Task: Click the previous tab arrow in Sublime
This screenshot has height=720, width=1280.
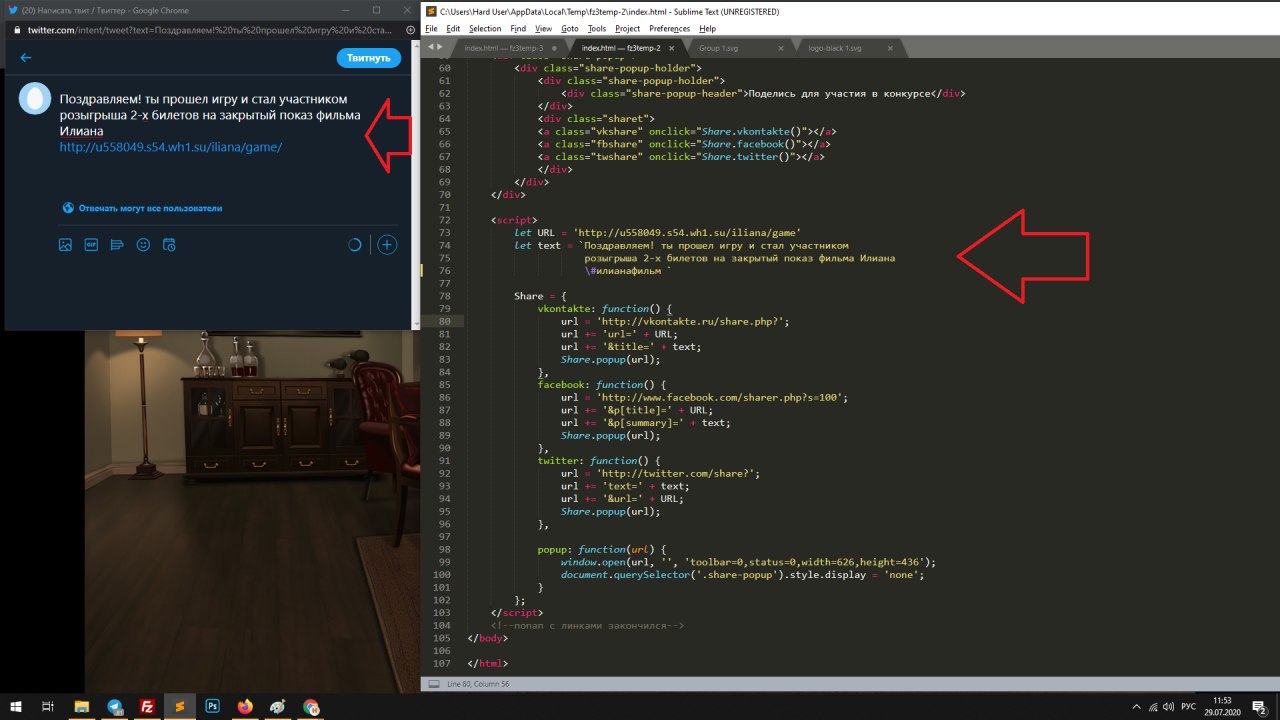Action: pos(430,47)
